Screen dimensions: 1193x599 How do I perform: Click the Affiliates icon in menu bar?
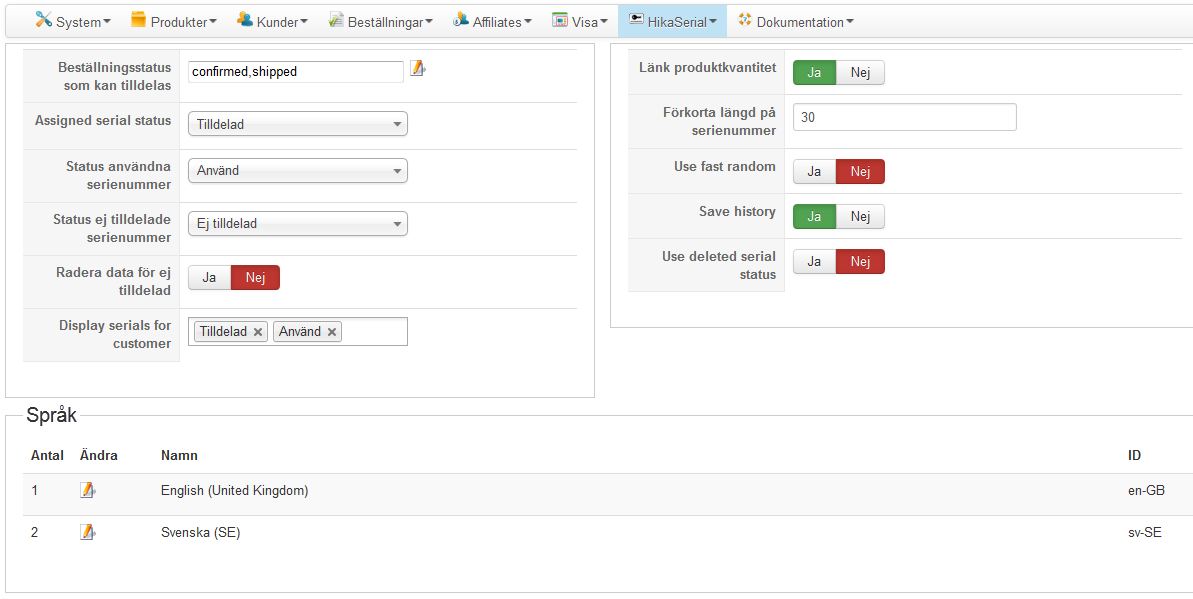point(460,21)
